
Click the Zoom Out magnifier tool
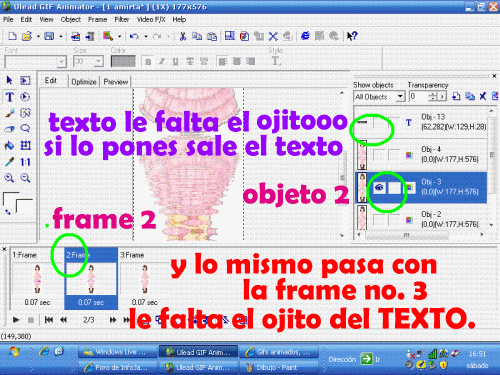pos(25,178)
